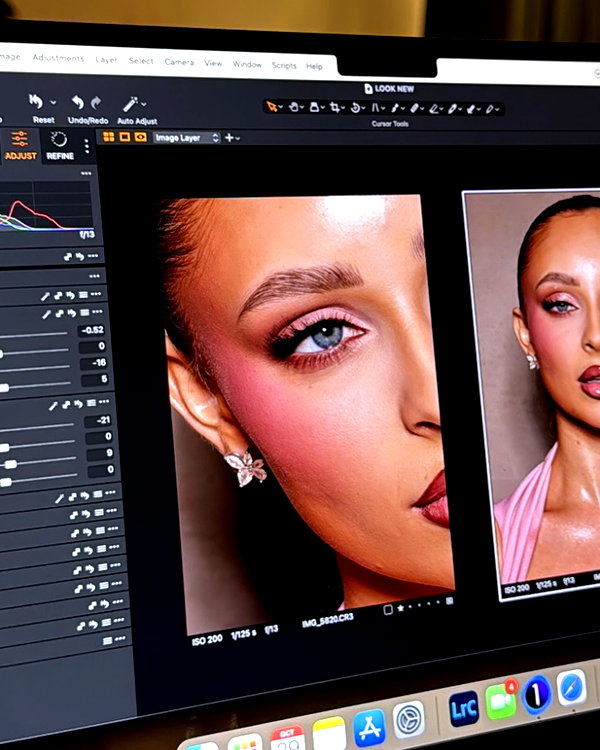Toggle the multi-view grid viewer button
Screen dimensions: 600x750
pyautogui.click(x=109, y=137)
